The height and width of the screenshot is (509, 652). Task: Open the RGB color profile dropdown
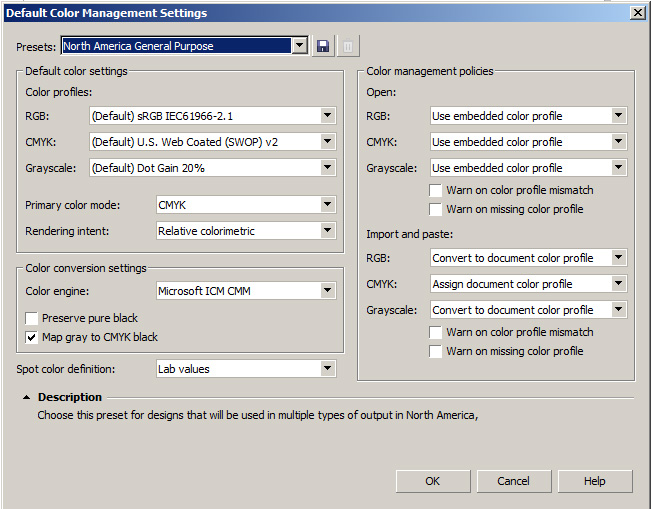(212, 116)
